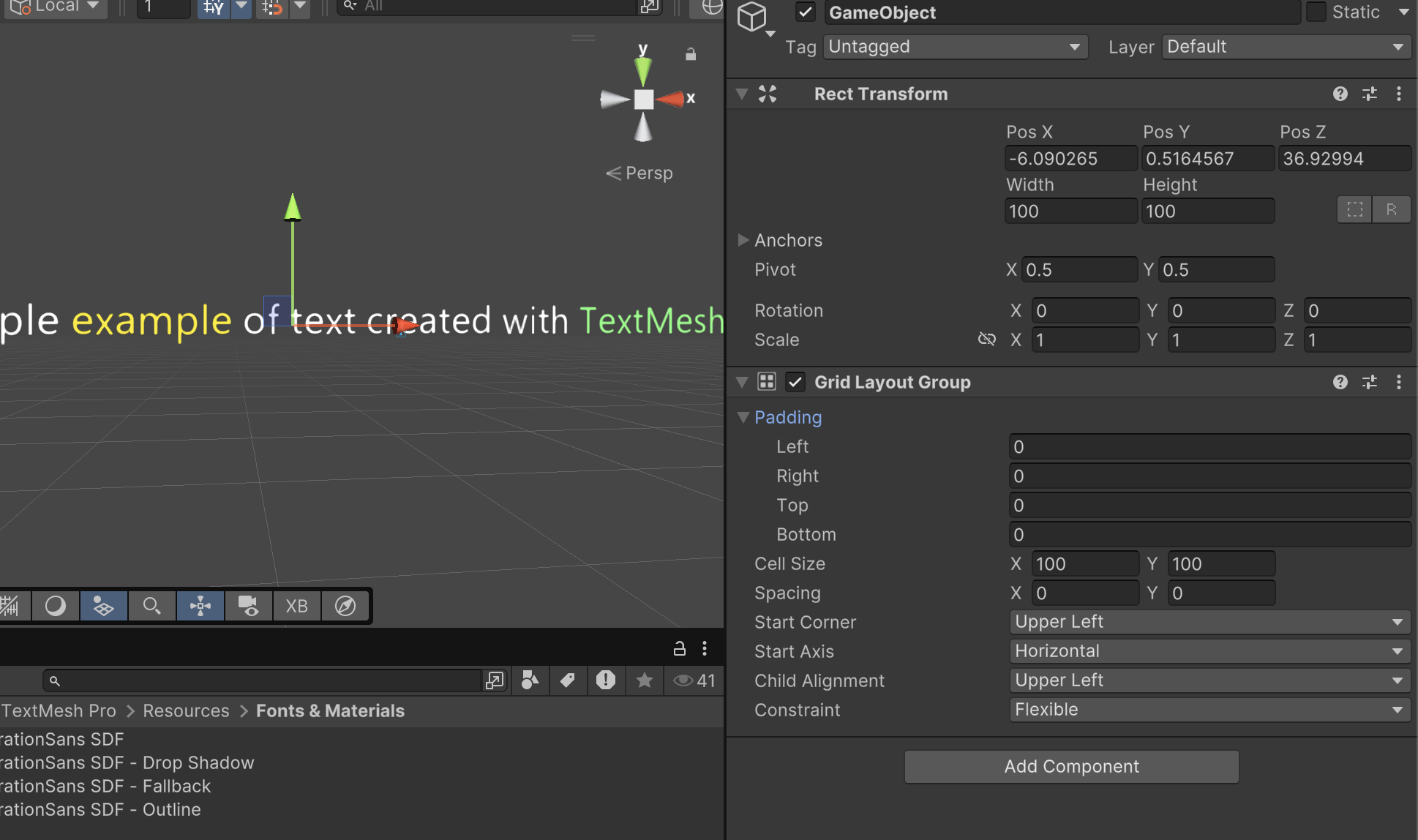Disable the Grid Layout Group component checkbox
The width and height of the screenshot is (1418, 840).
[x=795, y=382]
